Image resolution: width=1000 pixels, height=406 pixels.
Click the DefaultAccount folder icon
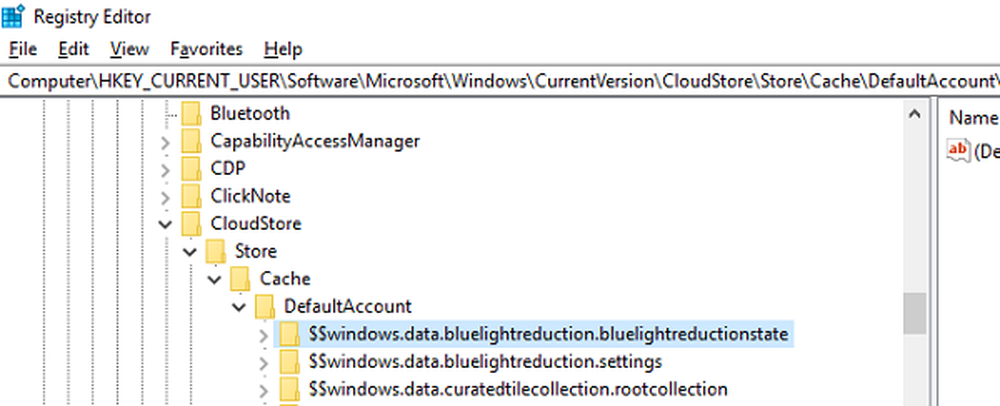point(265,307)
